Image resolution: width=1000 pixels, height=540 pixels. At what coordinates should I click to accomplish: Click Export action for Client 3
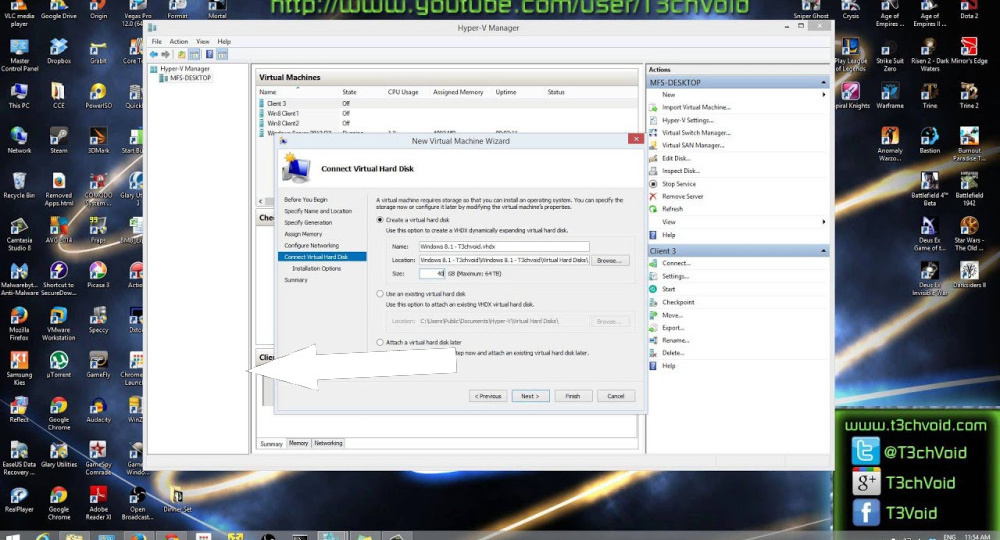pyautogui.click(x=673, y=328)
